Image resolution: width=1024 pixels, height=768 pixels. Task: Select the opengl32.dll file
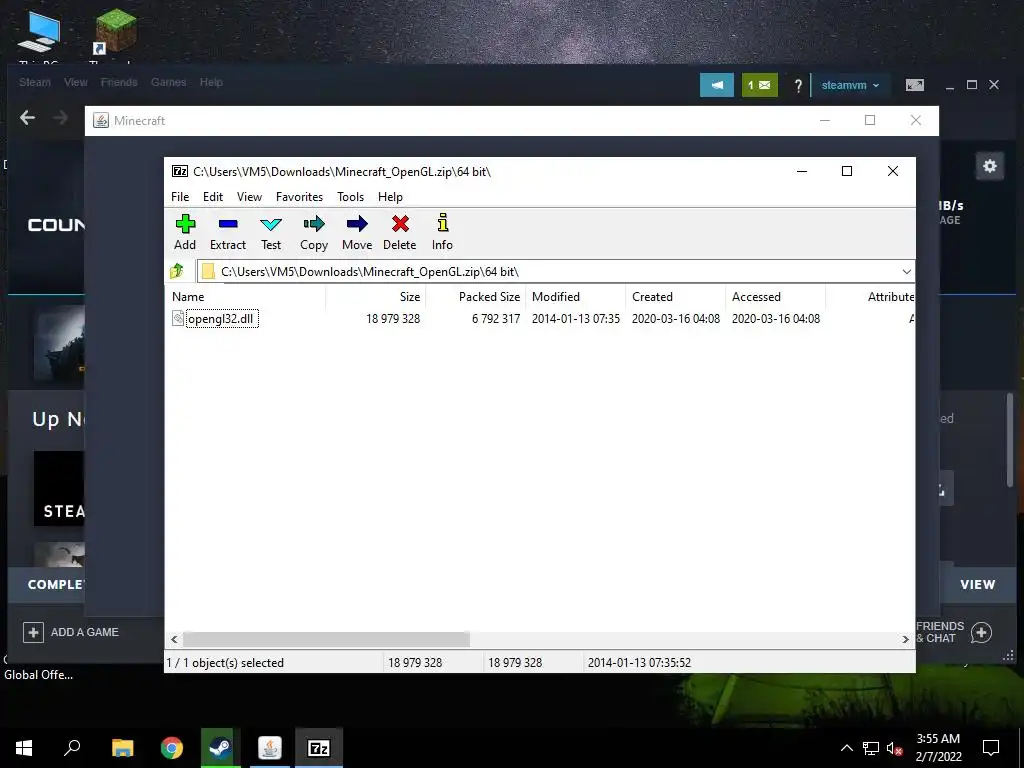coord(222,319)
